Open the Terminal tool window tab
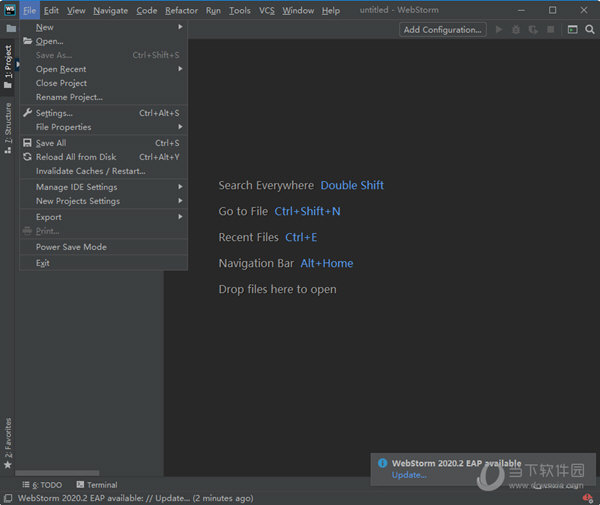The image size is (600, 505). tap(97, 485)
